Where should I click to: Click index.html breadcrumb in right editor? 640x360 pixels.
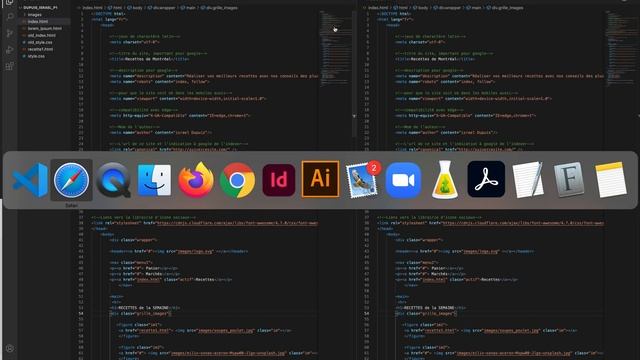378,7
